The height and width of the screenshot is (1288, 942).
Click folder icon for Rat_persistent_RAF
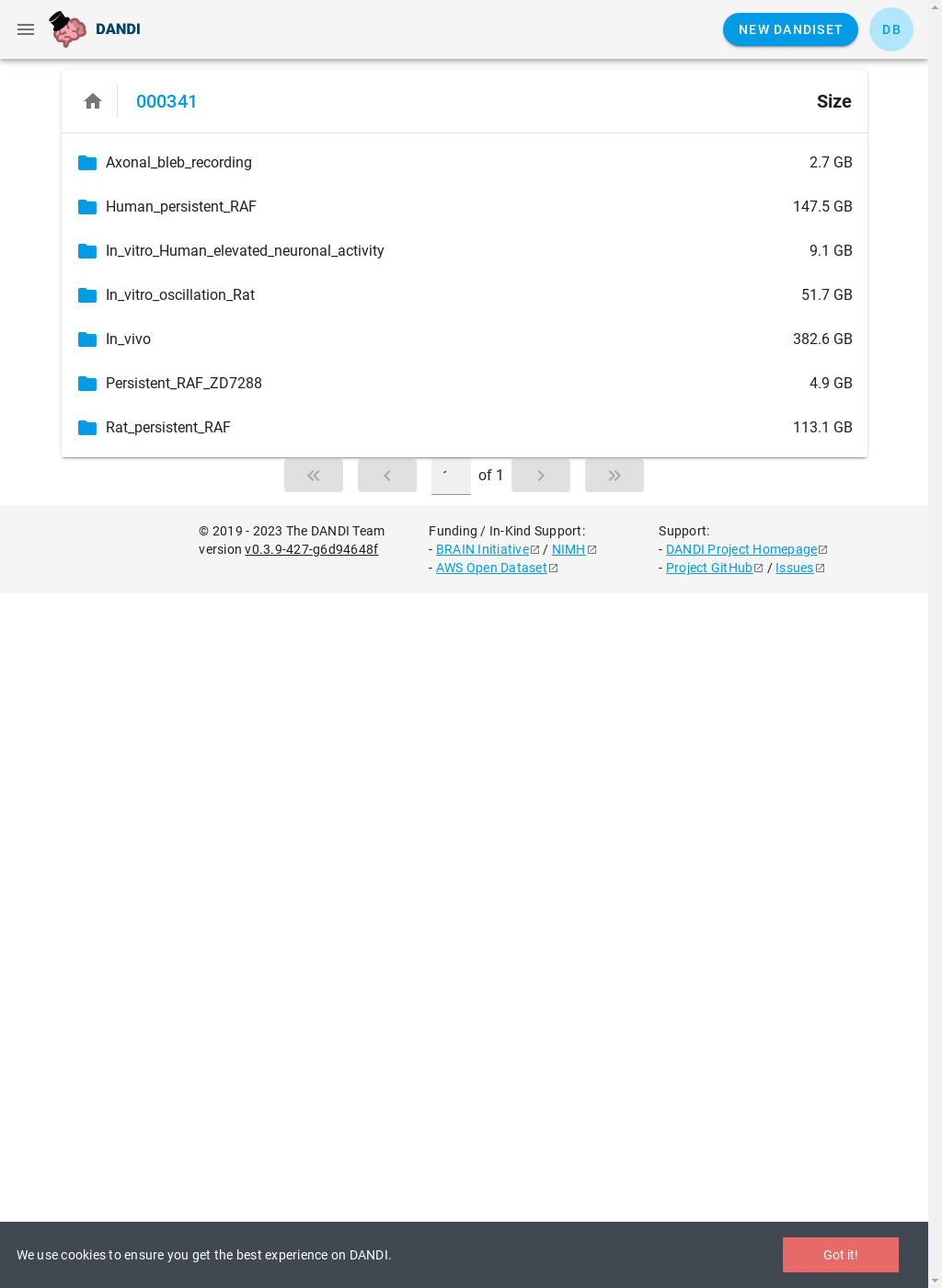87,428
